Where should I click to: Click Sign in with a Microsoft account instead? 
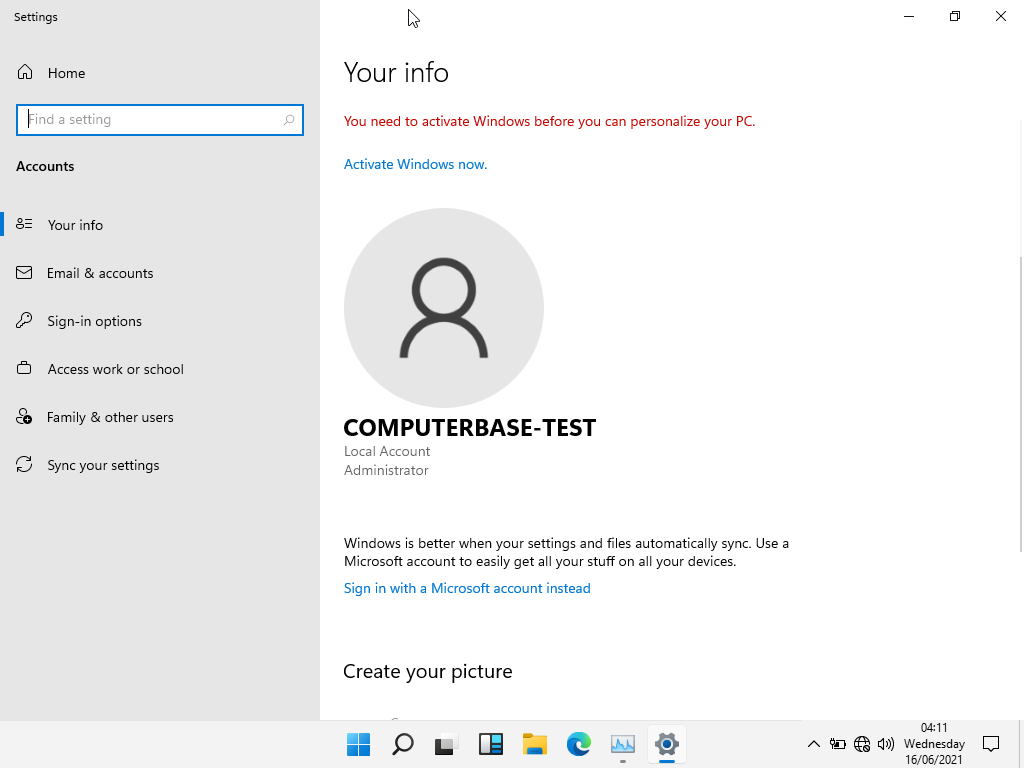pos(467,588)
